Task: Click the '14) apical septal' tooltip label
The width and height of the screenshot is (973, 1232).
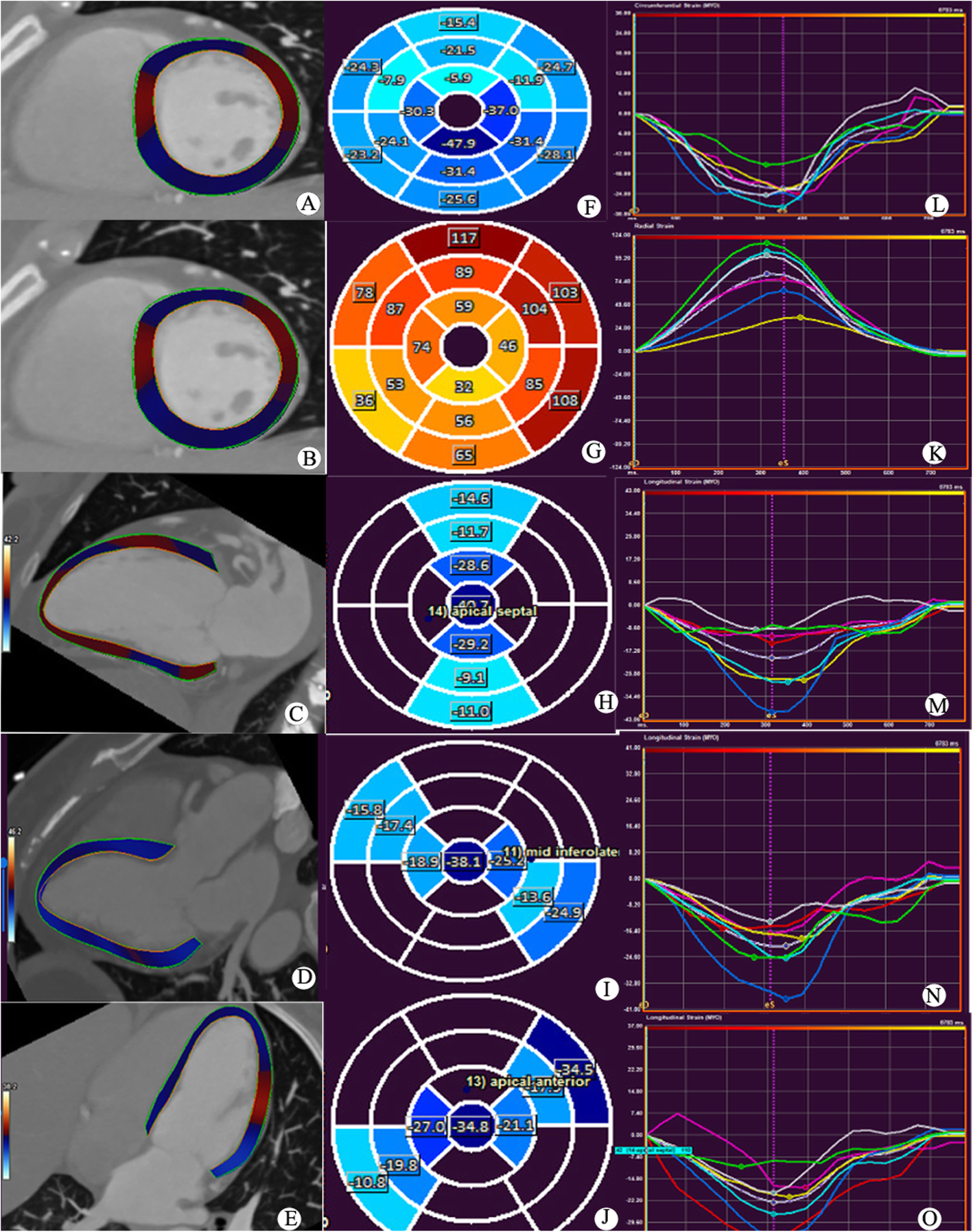Action: pyautogui.click(x=482, y=611)
